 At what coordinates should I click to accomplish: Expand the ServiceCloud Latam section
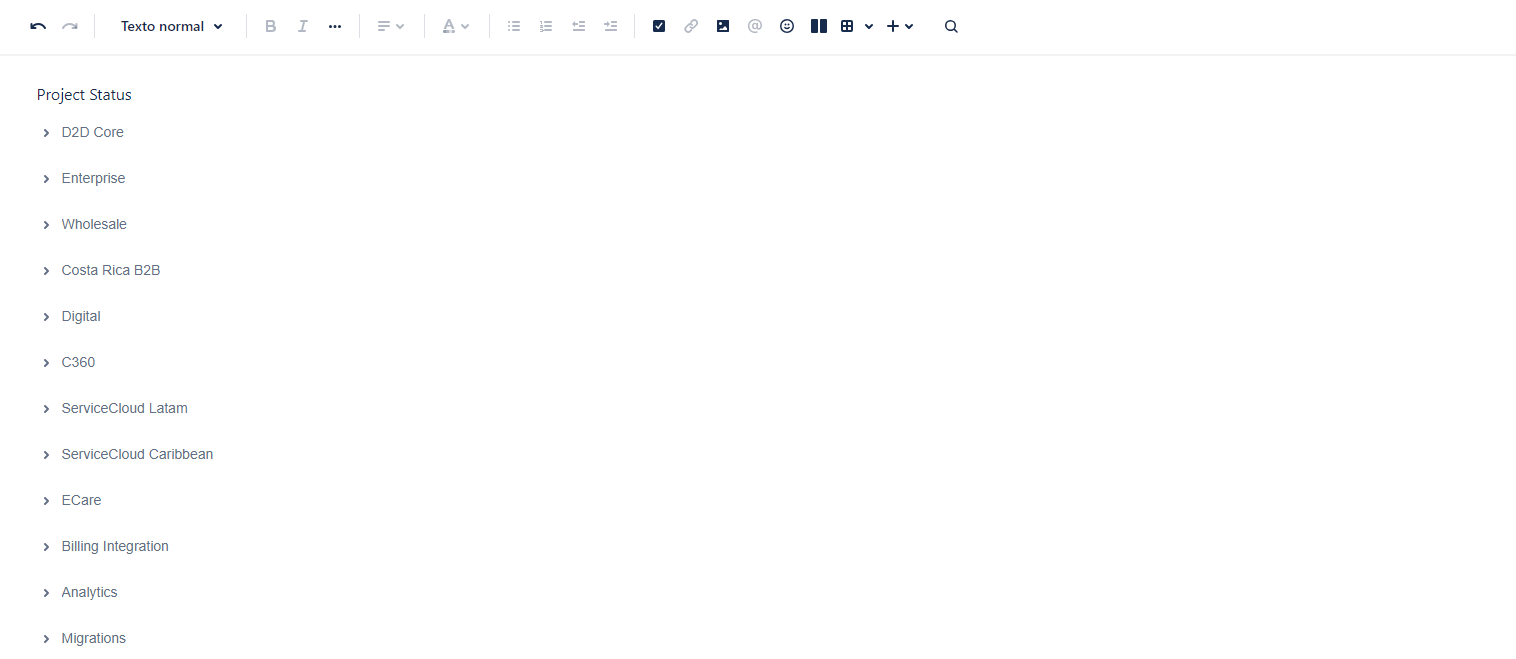(46, 409)
